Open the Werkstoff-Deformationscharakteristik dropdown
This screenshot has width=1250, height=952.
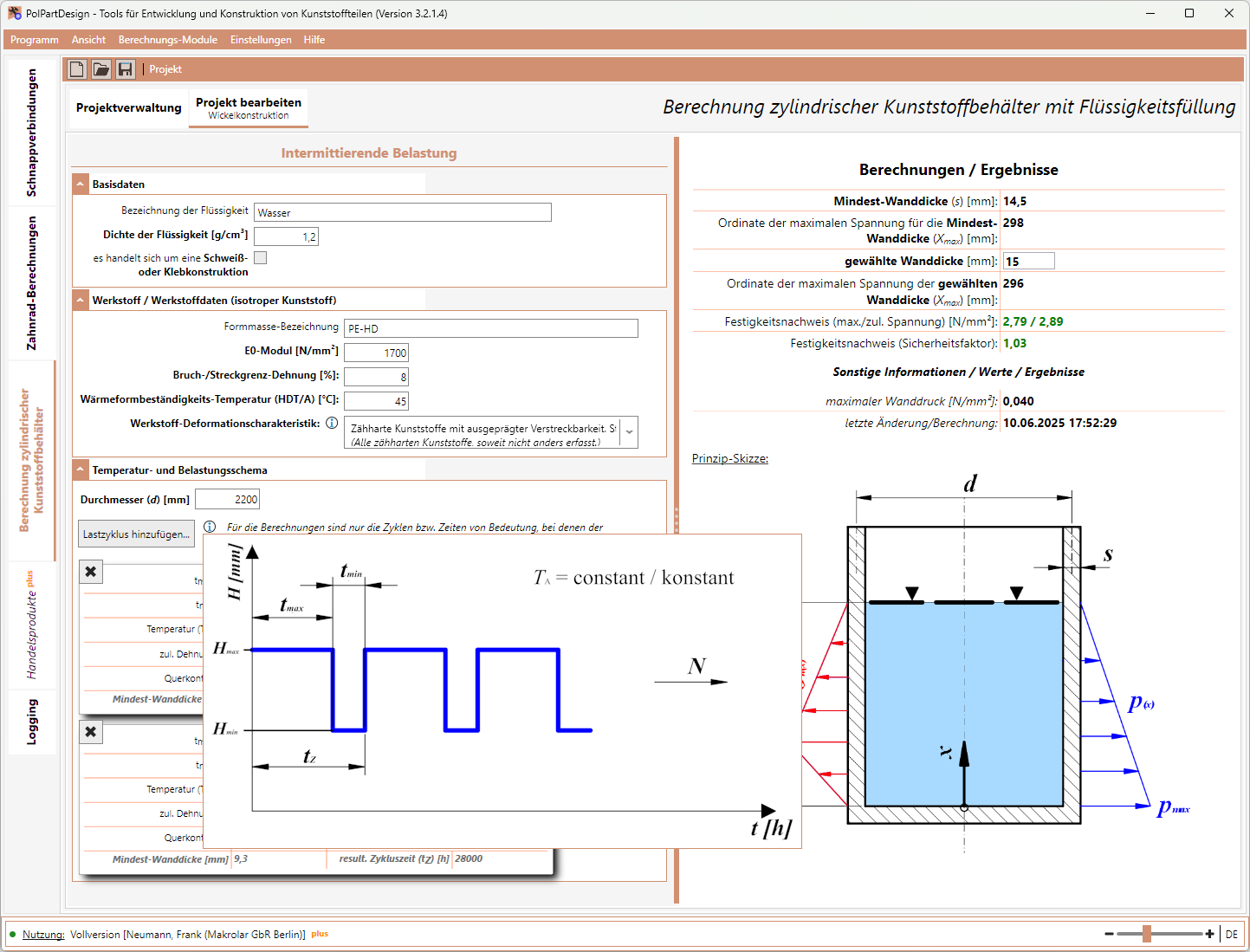[x=630, y=431]
